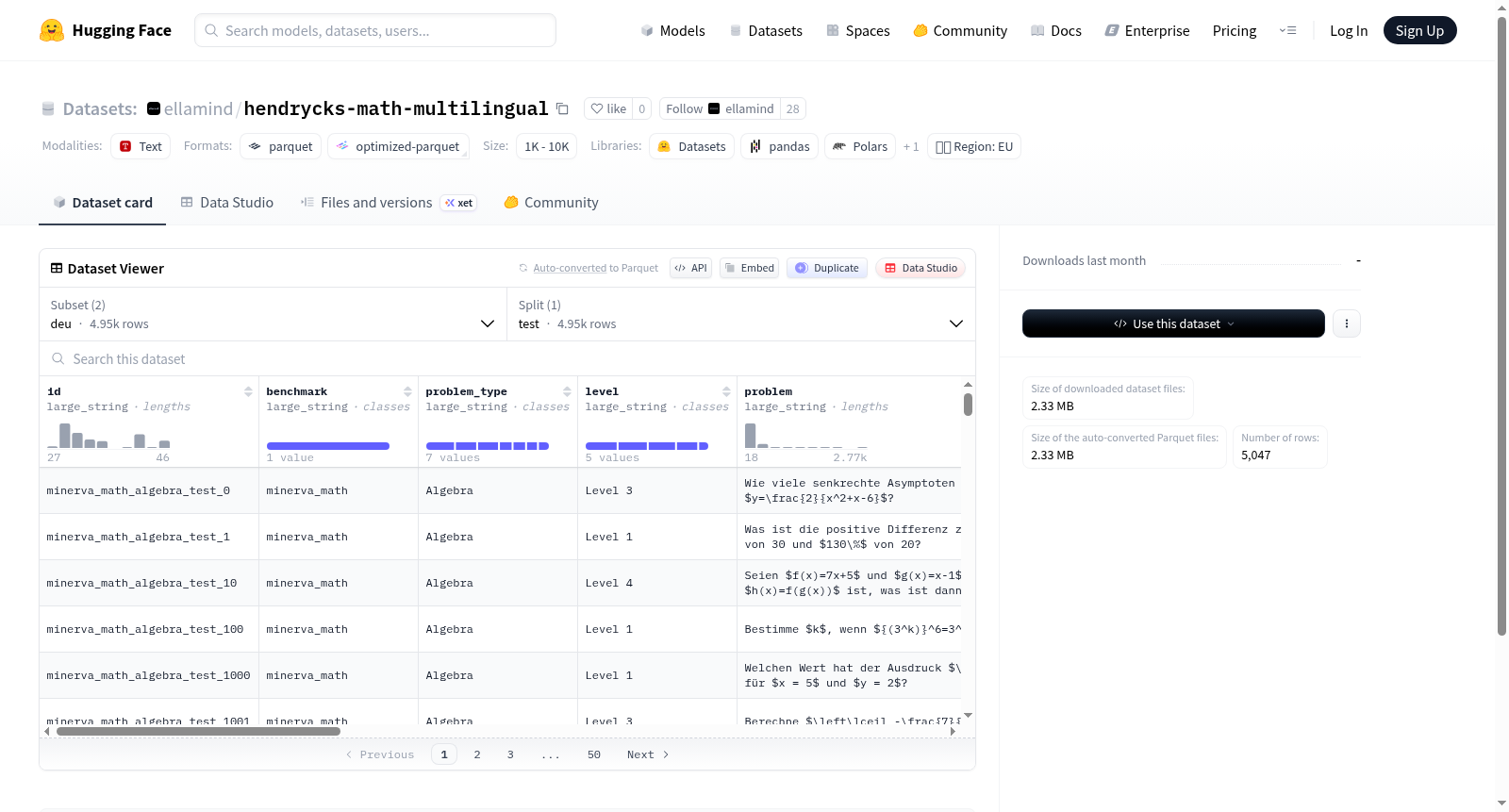The width and height of the screenshot is (1509, 812).
Task: Open Docs in the top navigation
Action: click(x=1055, y=31)
